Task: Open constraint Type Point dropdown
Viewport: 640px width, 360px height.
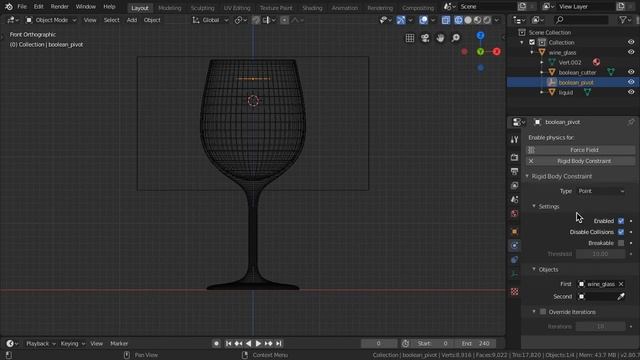Action: tap(600, 191)
